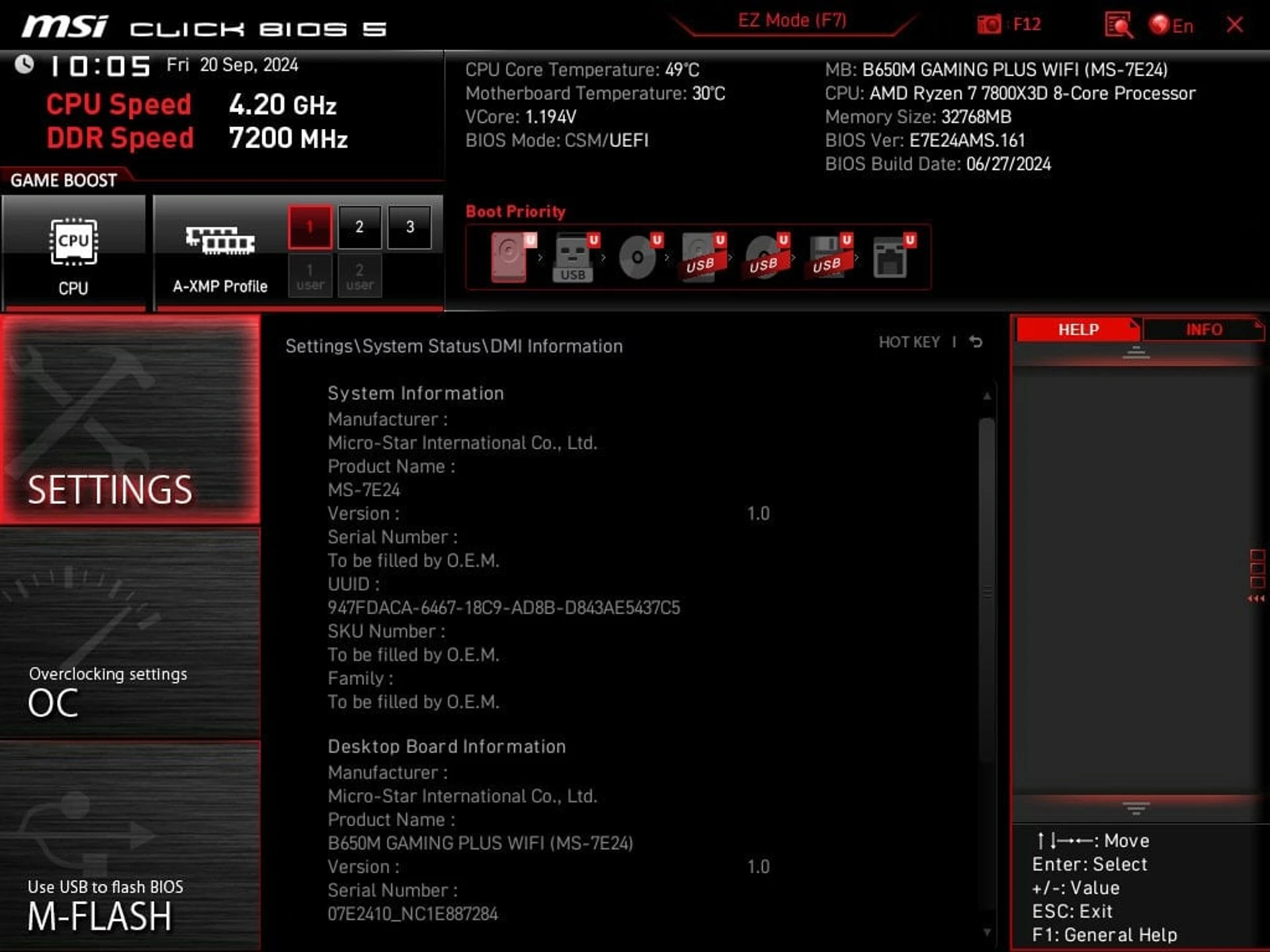Click the GAME BOOST label
This screenshot has width=1270, height=952.
click(63, 180)
